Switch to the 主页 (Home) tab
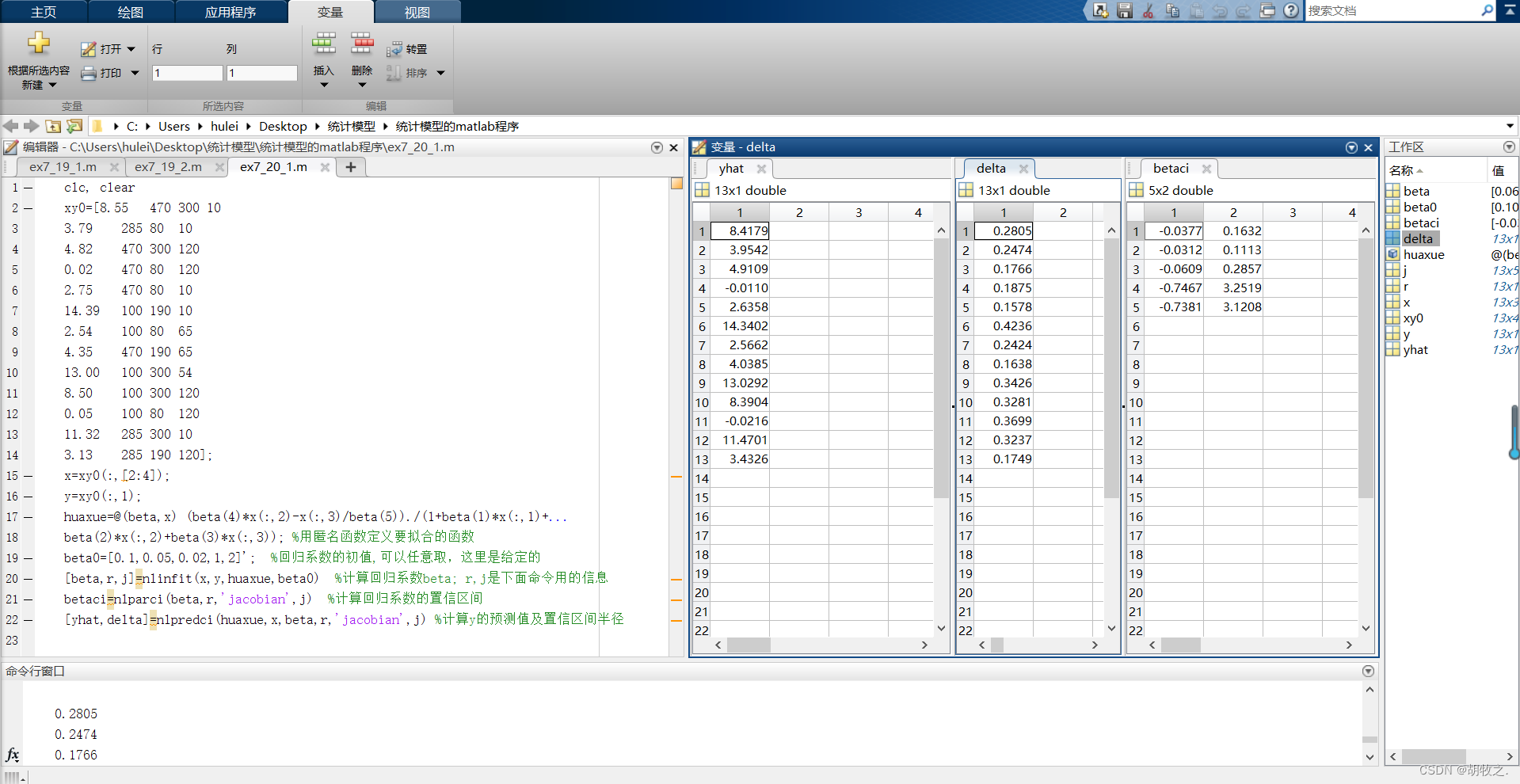Image resolution: width=1520 pixels, height=784 pixels. (x=44, y=12)
